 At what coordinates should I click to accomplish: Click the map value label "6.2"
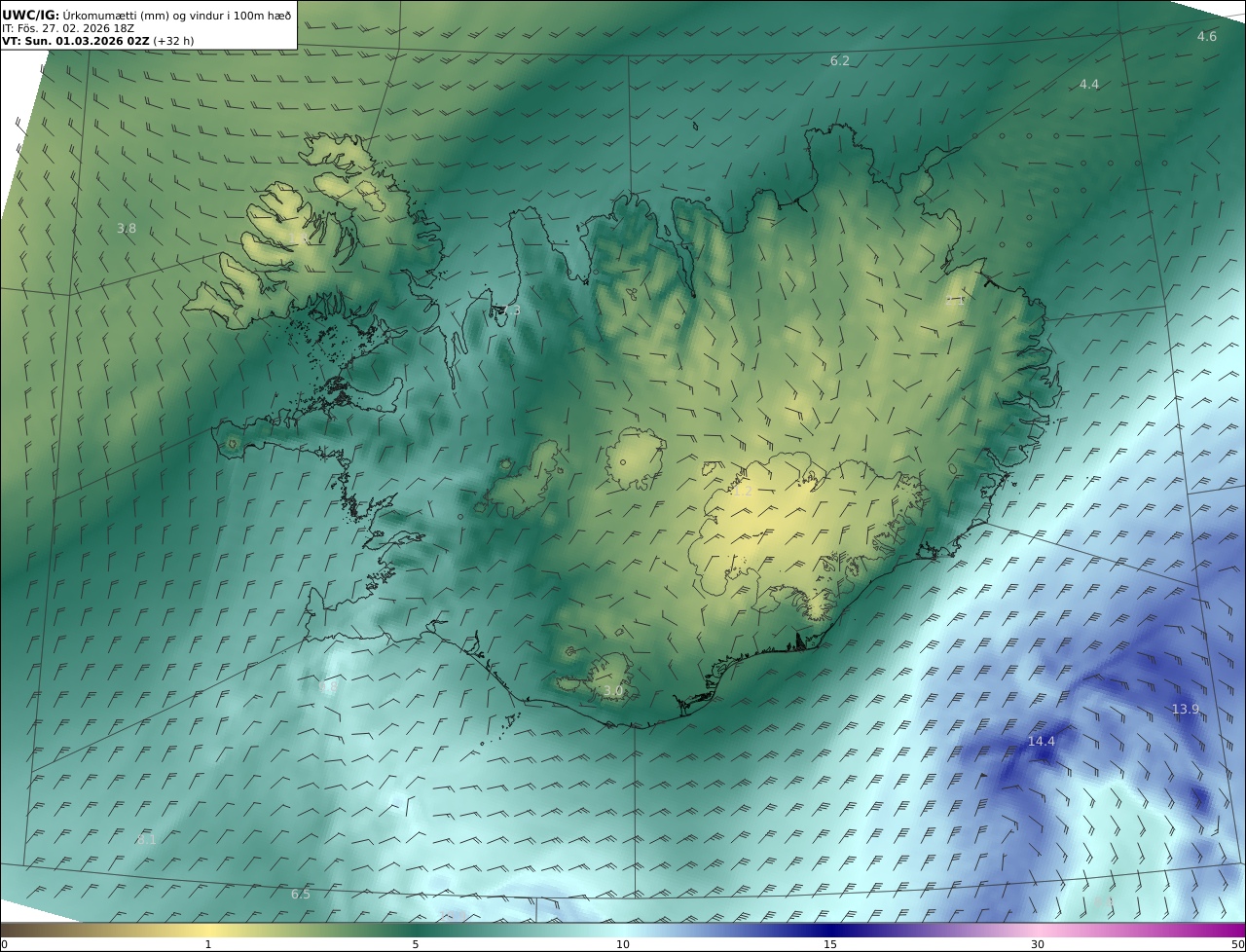click(x=840, y=60)
